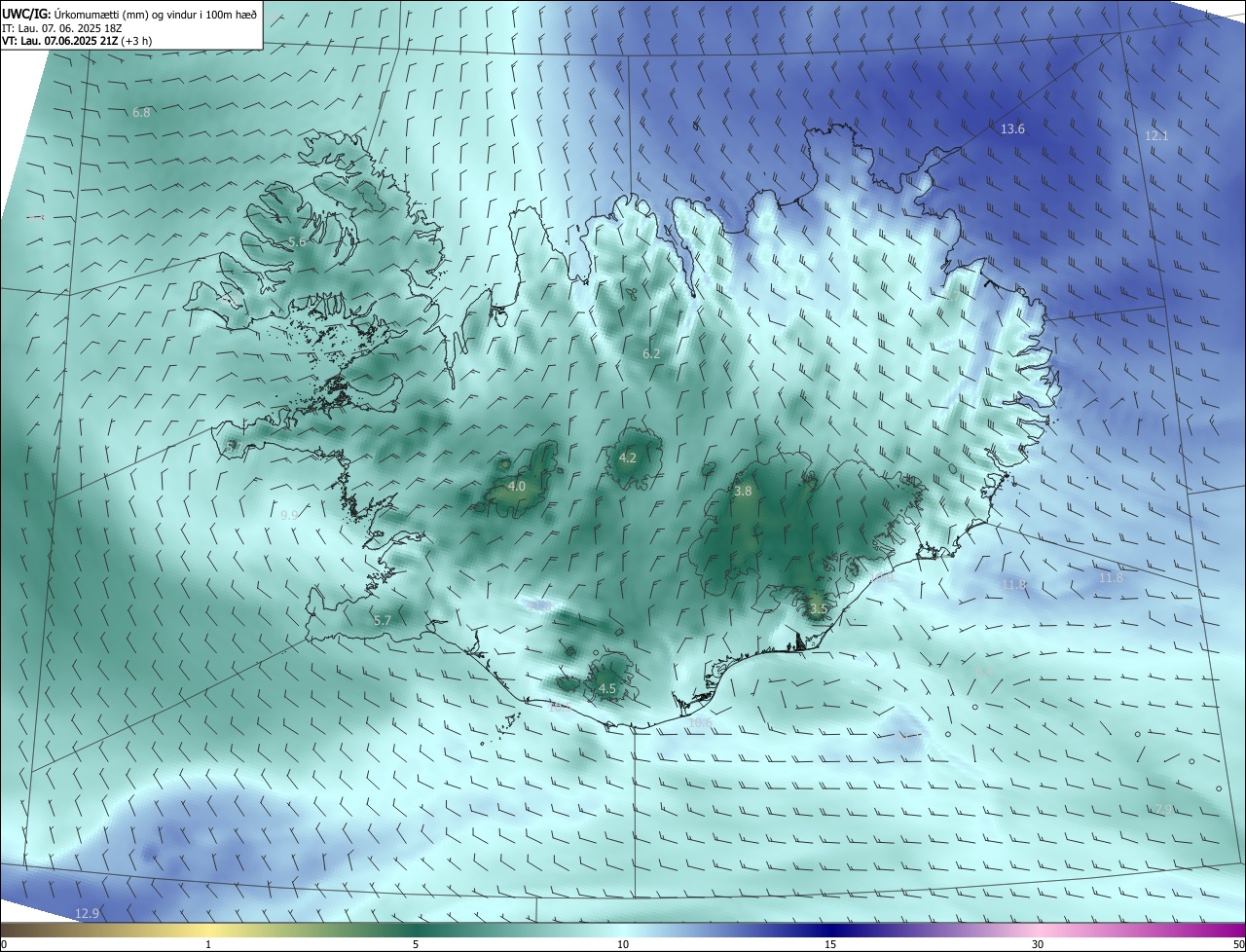1246x952 pixels.
Task: Click the 12.1 value on the map
Action: click(1156, 136)
